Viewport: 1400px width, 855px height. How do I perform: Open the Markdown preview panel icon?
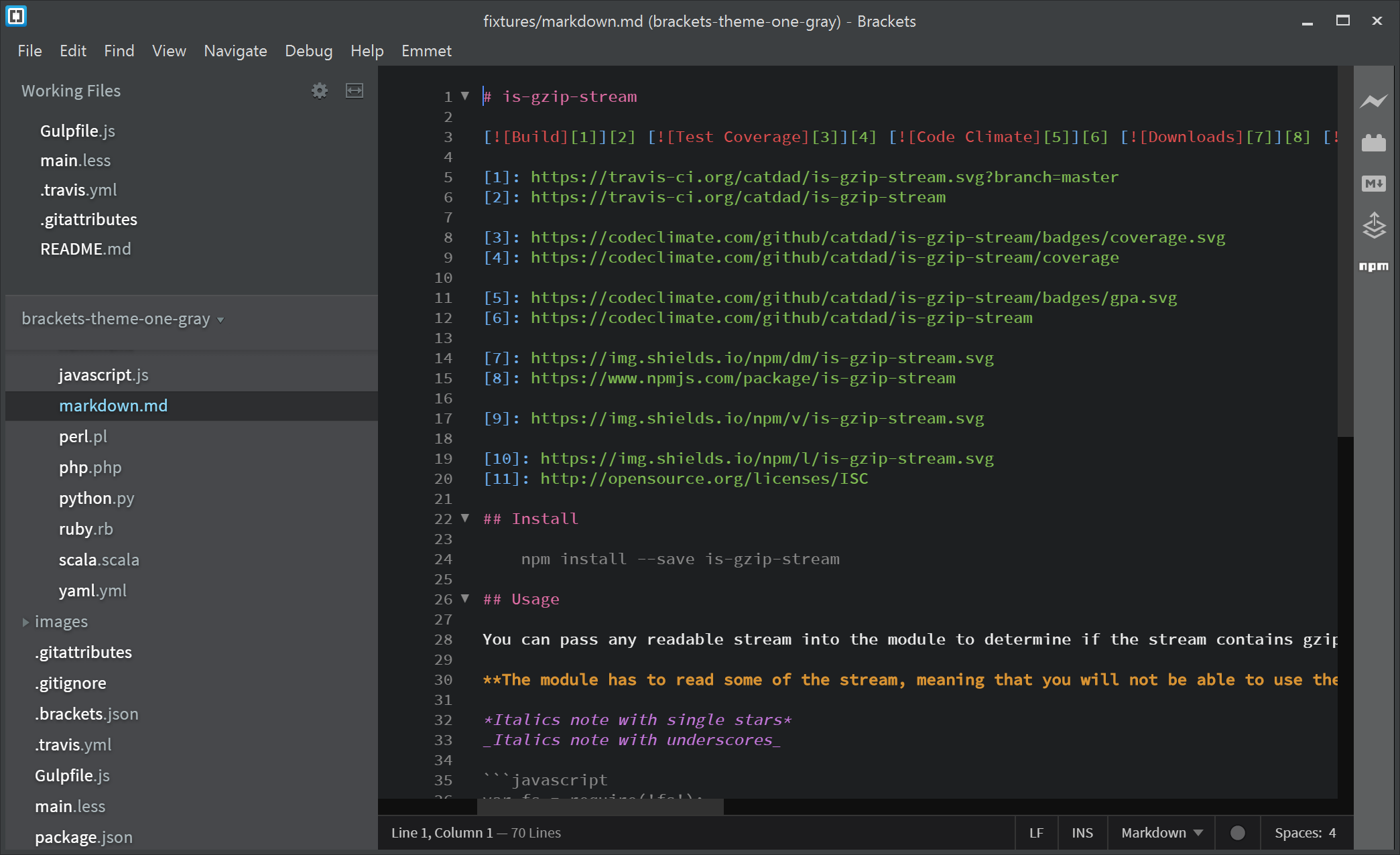click(x=1375, y=184)
